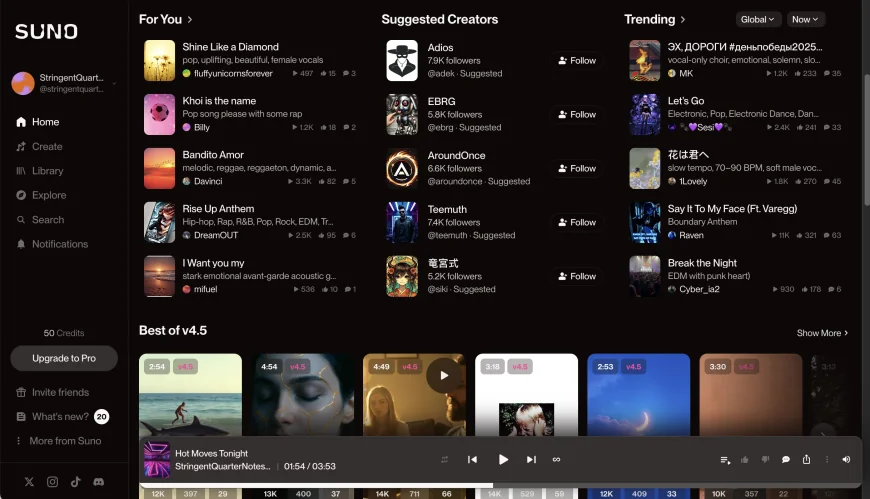Skip to the next track
Image resolution: width=870 pixels, height=499 pixels.
coord(531,460)
